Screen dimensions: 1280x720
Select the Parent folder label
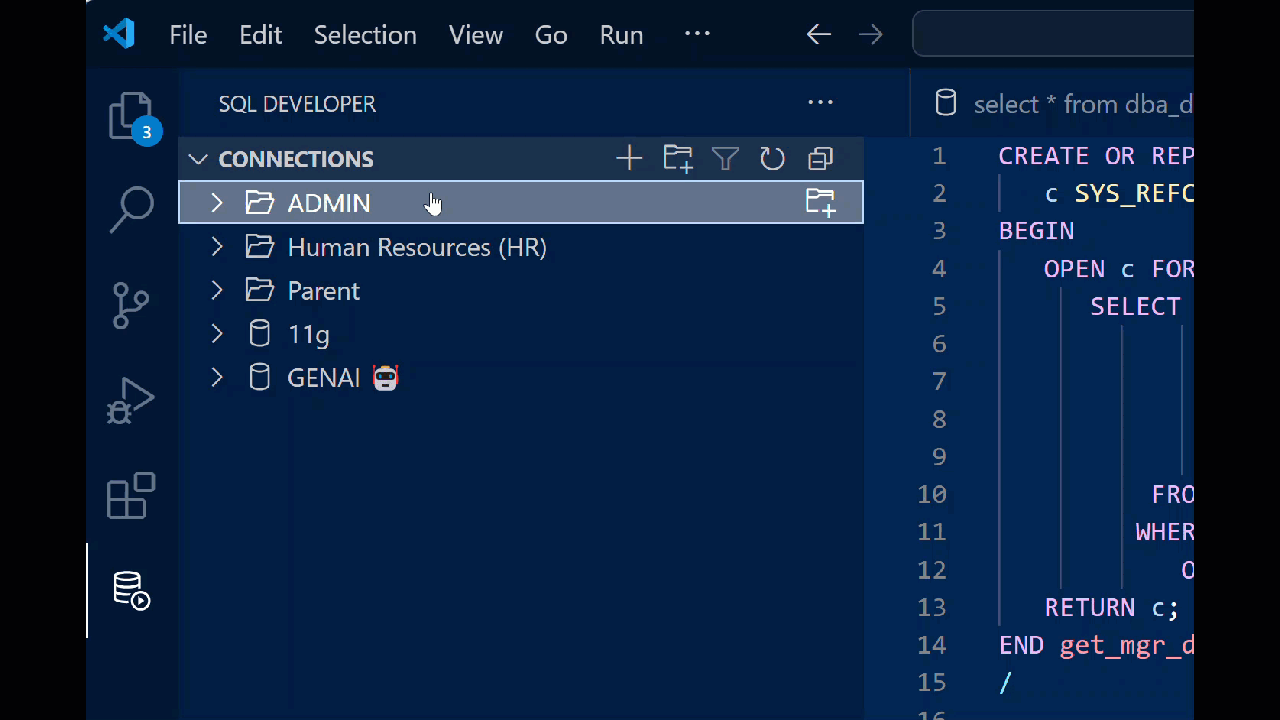323,291
